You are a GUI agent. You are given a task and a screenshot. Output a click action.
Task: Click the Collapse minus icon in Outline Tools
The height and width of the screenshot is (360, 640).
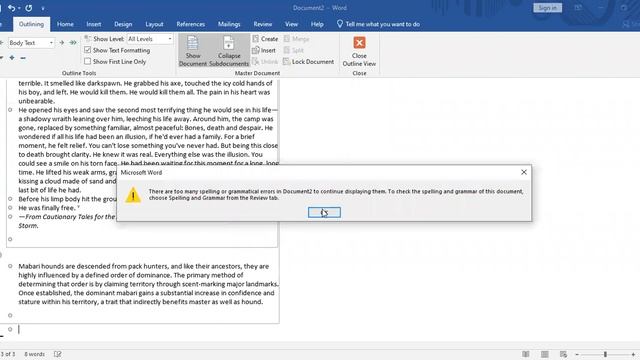tap(23, 58)
